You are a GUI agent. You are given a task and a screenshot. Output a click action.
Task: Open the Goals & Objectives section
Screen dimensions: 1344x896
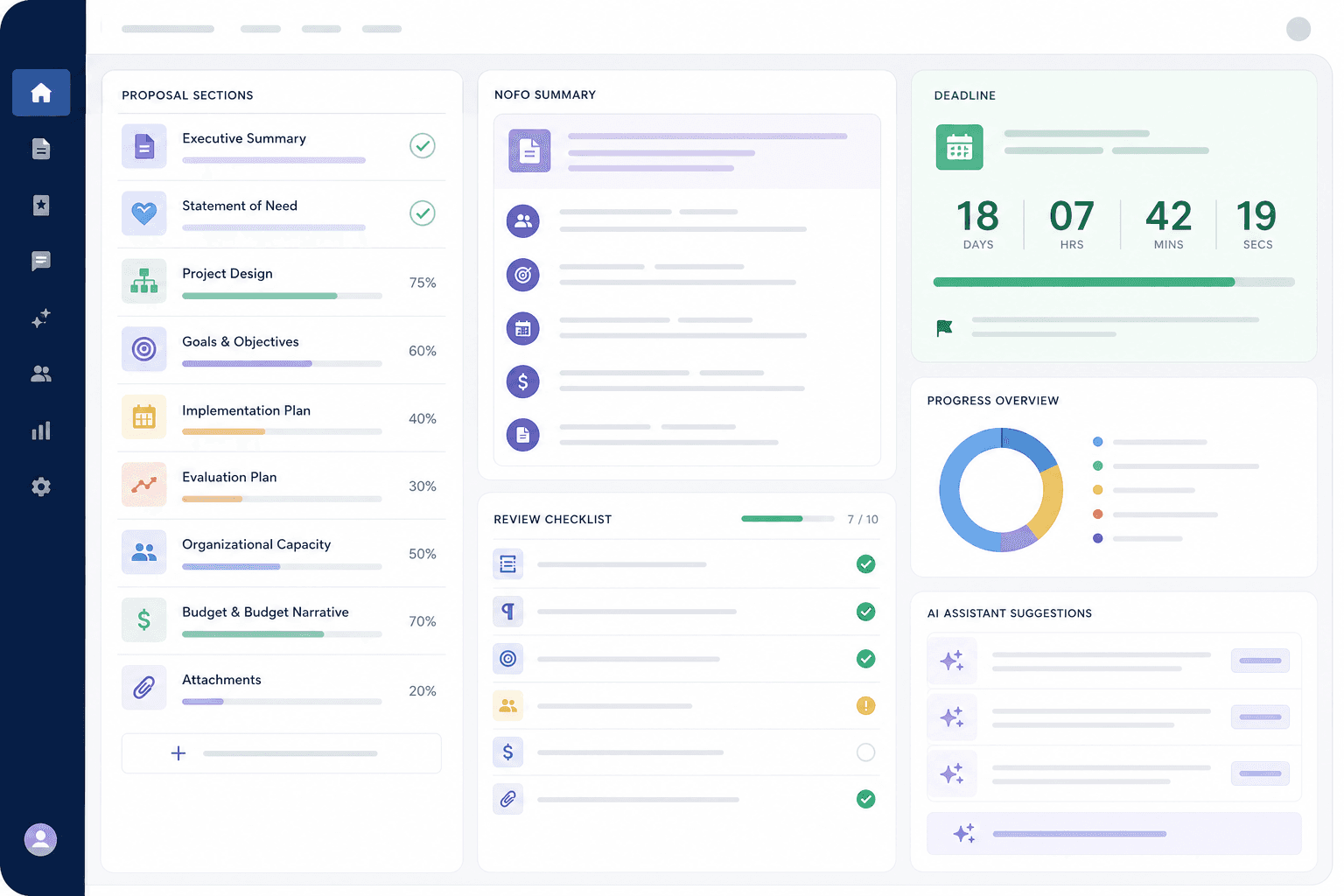pos(282,350)
